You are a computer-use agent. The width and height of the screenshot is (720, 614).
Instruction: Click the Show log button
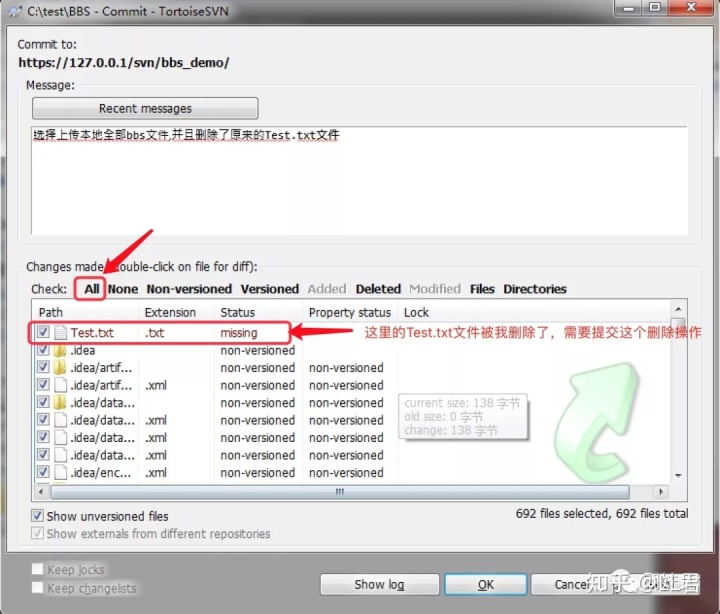(x=379, y=584)
